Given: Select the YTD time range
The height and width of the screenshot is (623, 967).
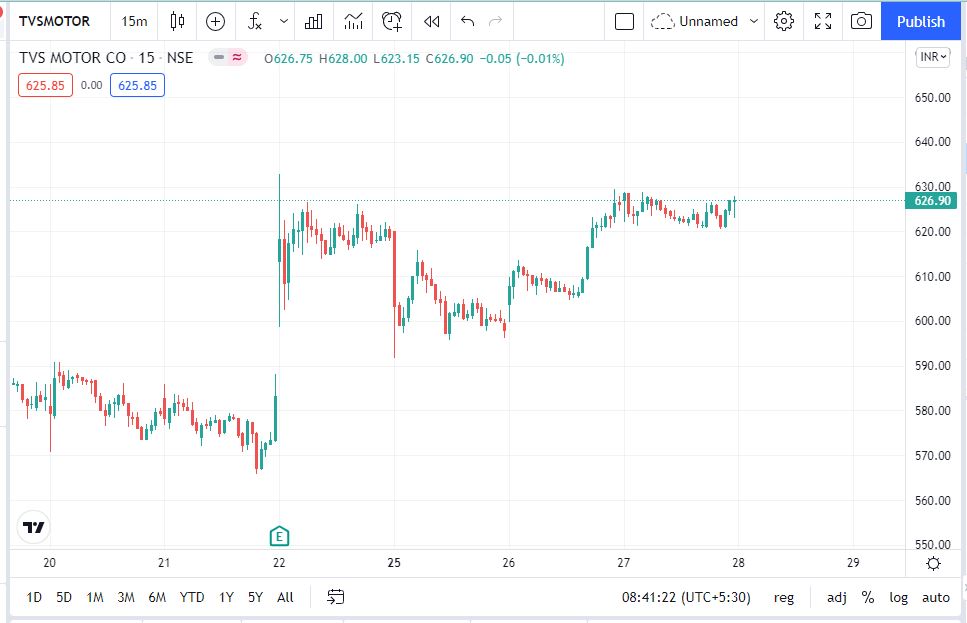Looking at the screenshot, I should (x=192, y=597).
